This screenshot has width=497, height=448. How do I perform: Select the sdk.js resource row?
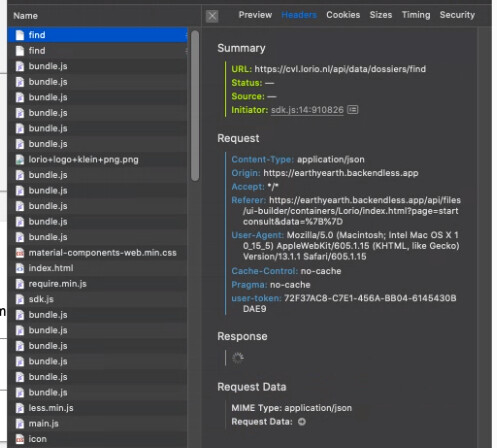click(x=97, y=299)
